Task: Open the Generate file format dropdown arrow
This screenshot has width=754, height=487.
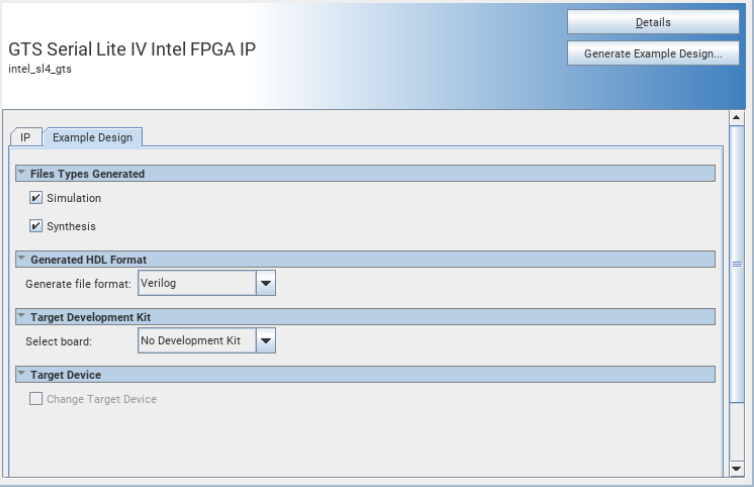Action: [x=266, y=283]
